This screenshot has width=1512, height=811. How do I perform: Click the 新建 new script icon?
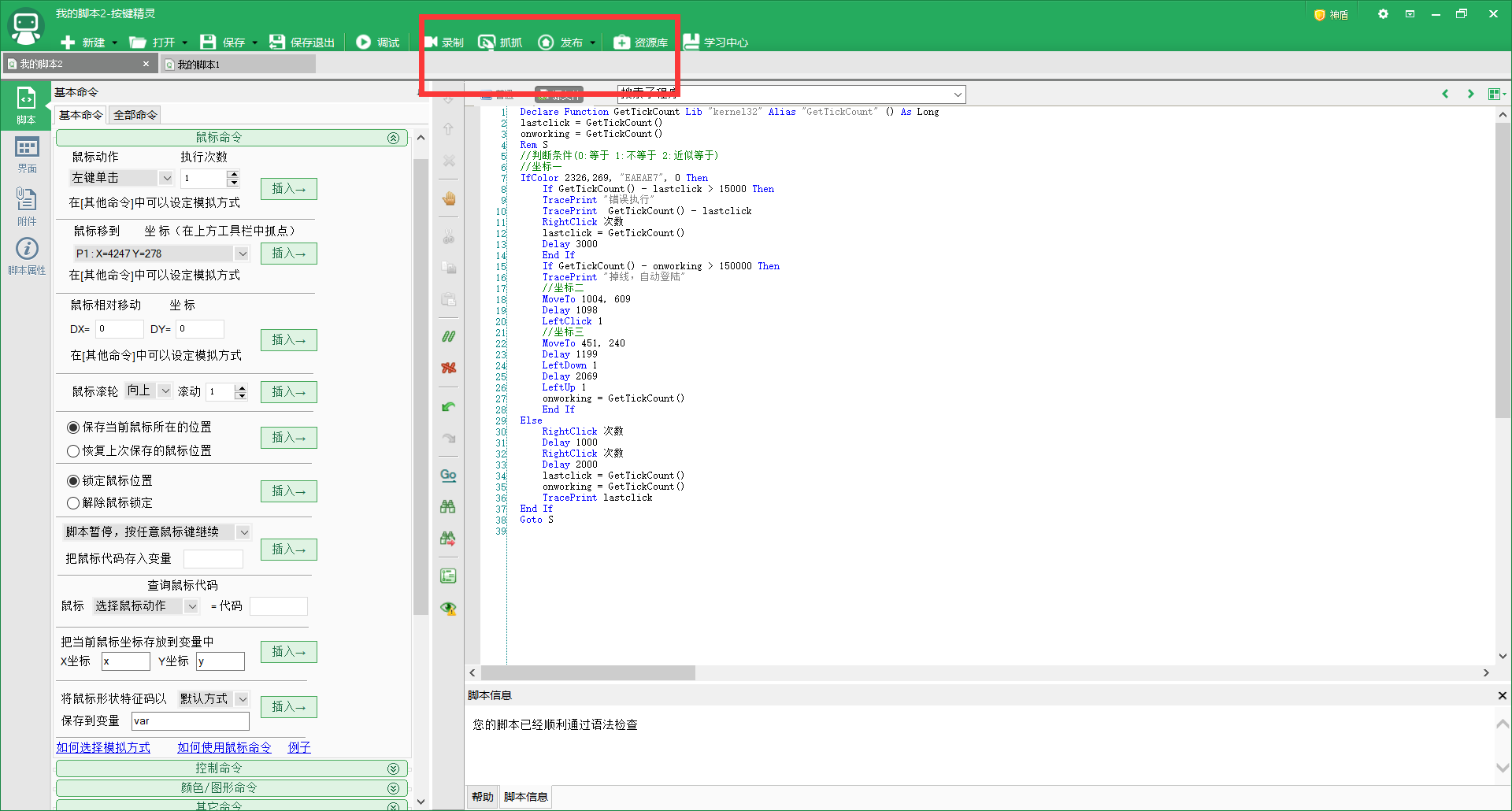tap(68, 43)
